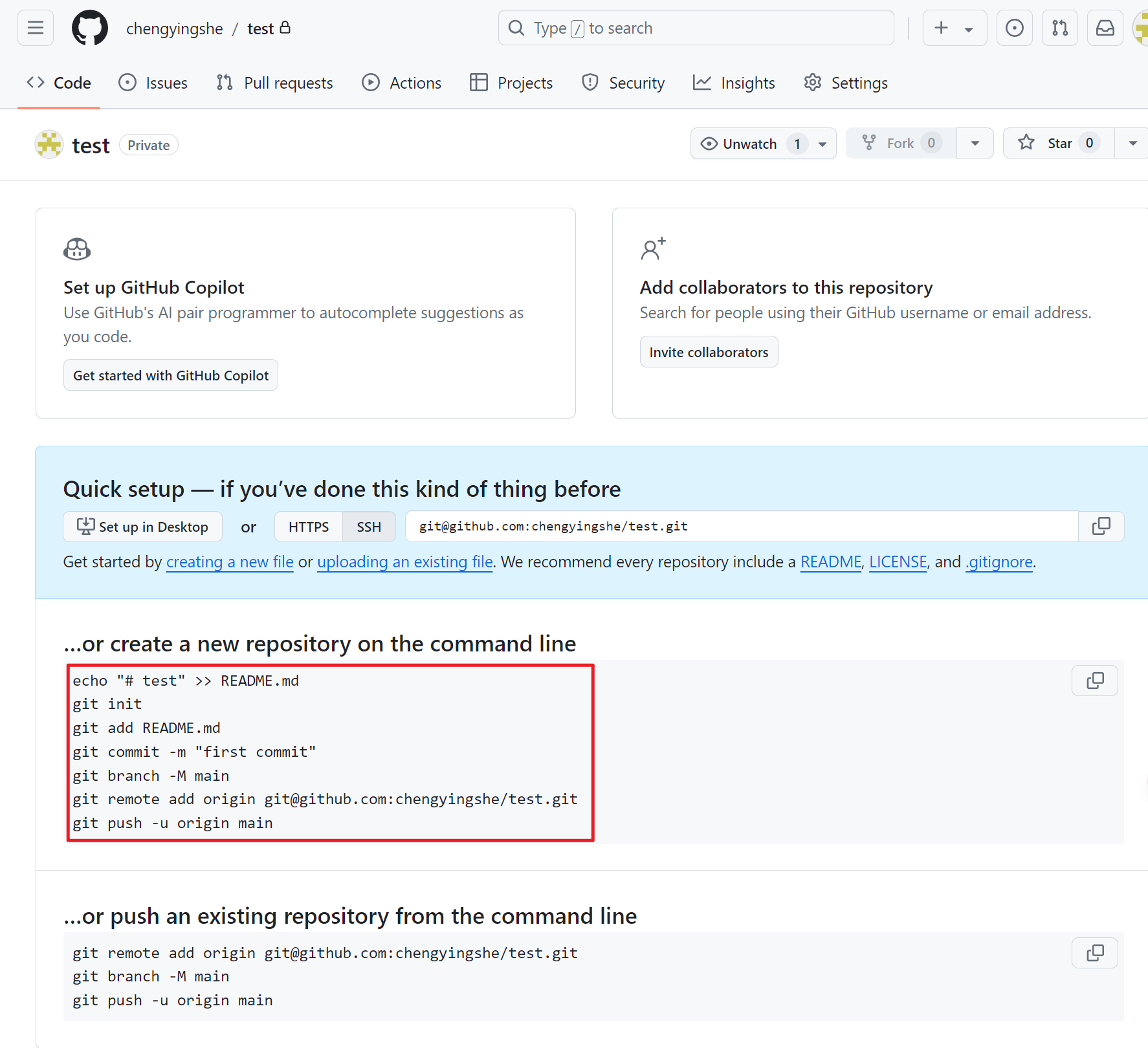This screenshot has width=1148, height=1048.
Task: Switch to the Settings tab
Action: 846,83
